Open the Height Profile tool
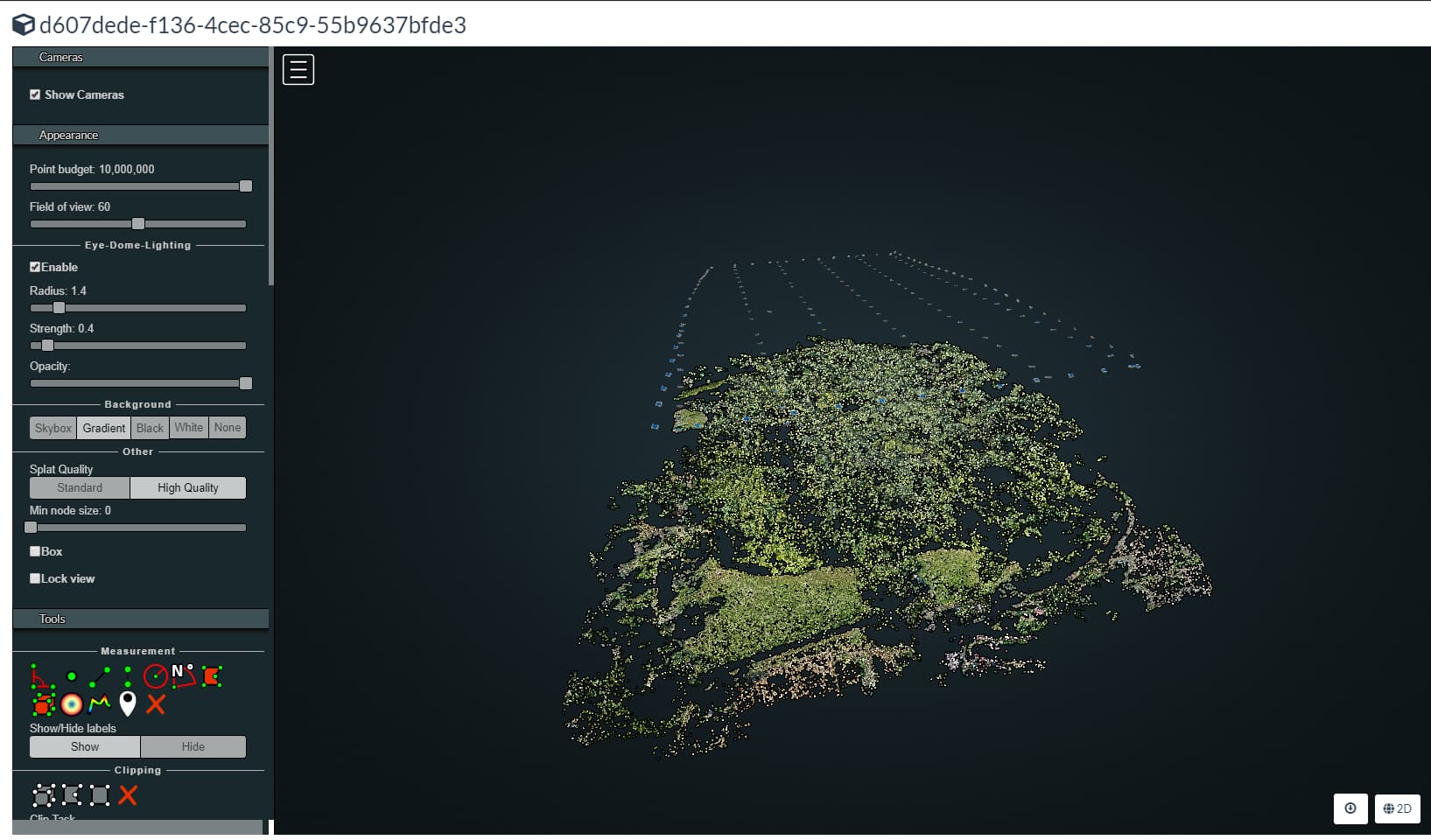The height and width of the screenshot is (840, 1431). click(x=99, y=704)
